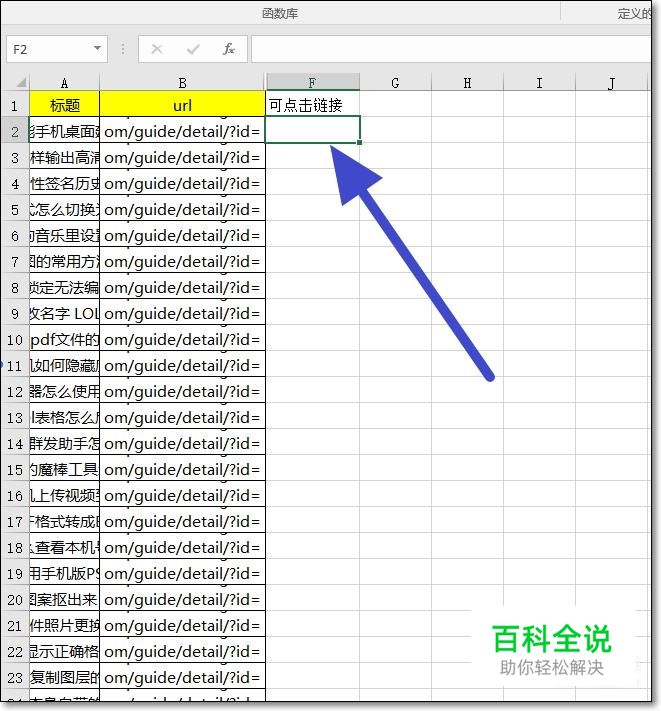This screenshot has height=711, width=661.
Task: Click cell A12 containing 器怎么使用
Action: coord(64,392)
